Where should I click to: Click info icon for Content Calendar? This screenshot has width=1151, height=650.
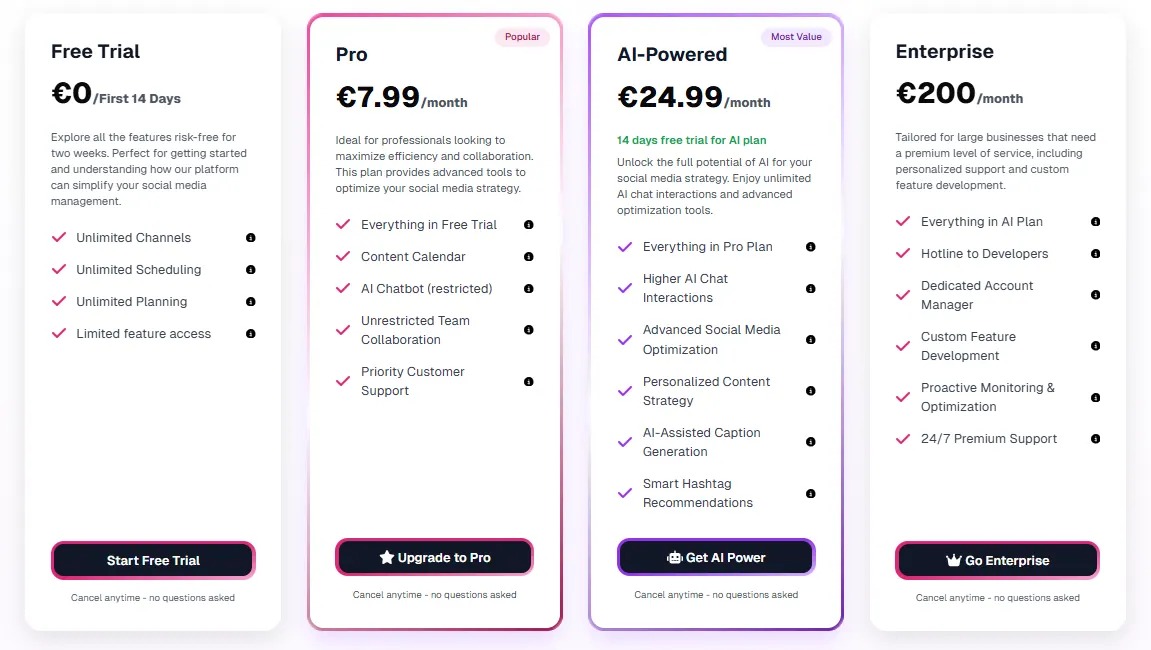[529, 256]
